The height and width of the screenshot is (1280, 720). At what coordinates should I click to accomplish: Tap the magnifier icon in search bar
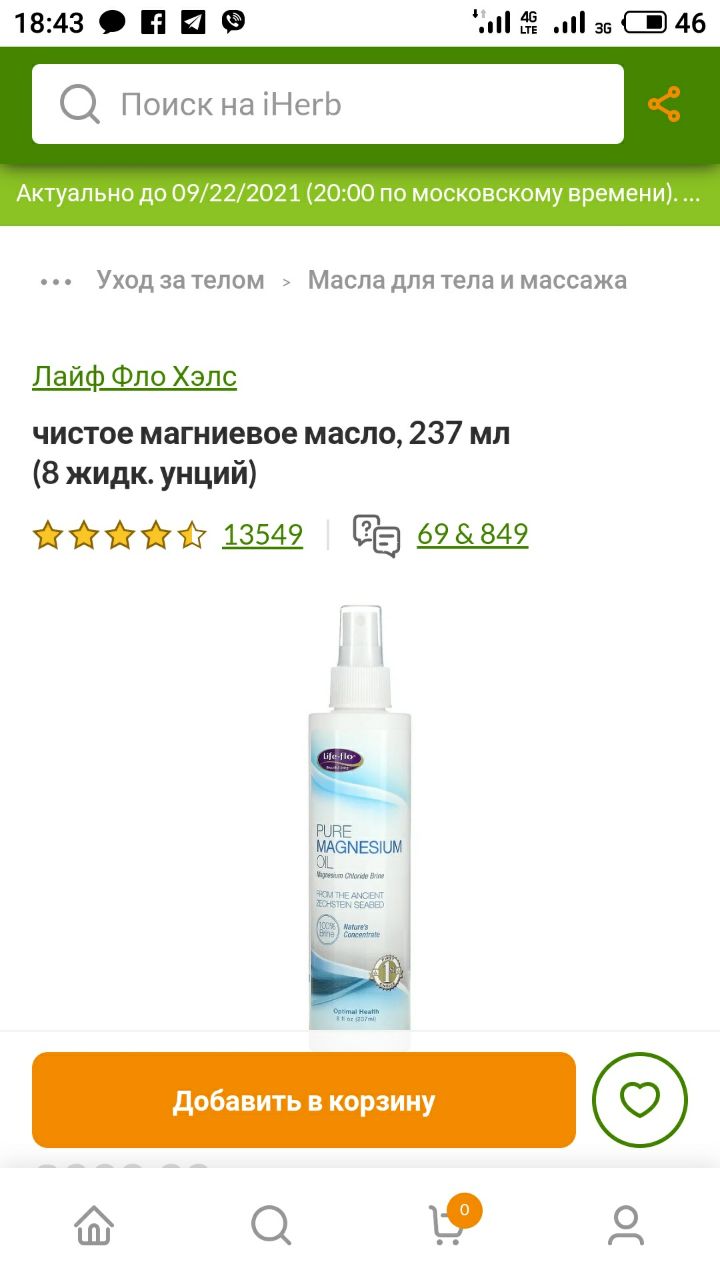80,104
